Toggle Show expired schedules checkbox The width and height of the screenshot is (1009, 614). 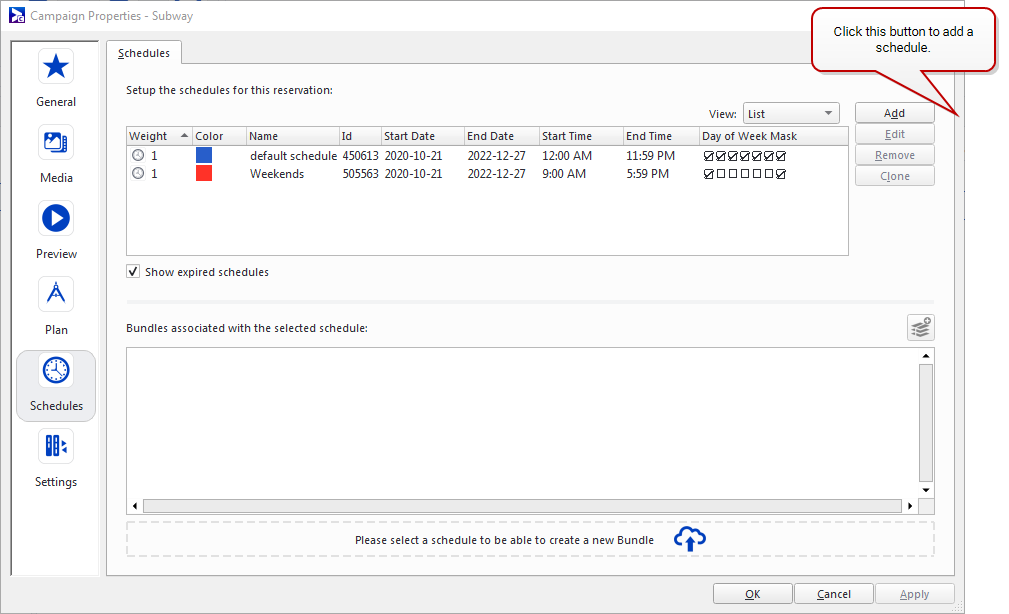click(133, 272)
